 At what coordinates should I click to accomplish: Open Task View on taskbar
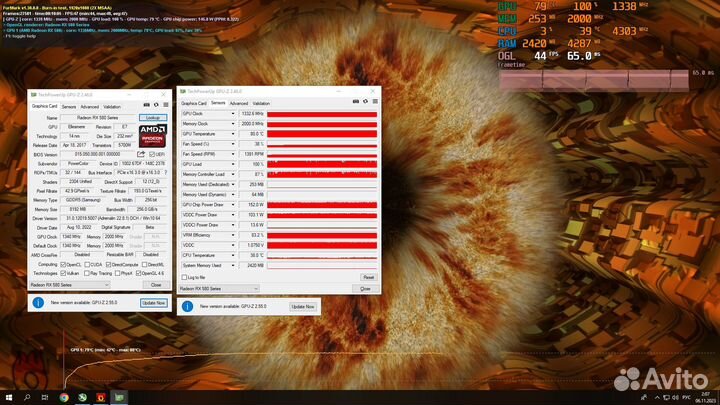tap(45, 397)
